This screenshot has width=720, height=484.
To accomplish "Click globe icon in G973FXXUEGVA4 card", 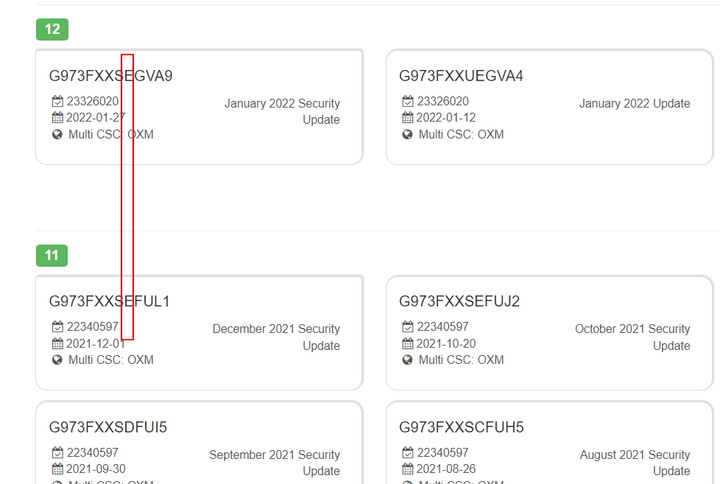I will tap(407, 135).
